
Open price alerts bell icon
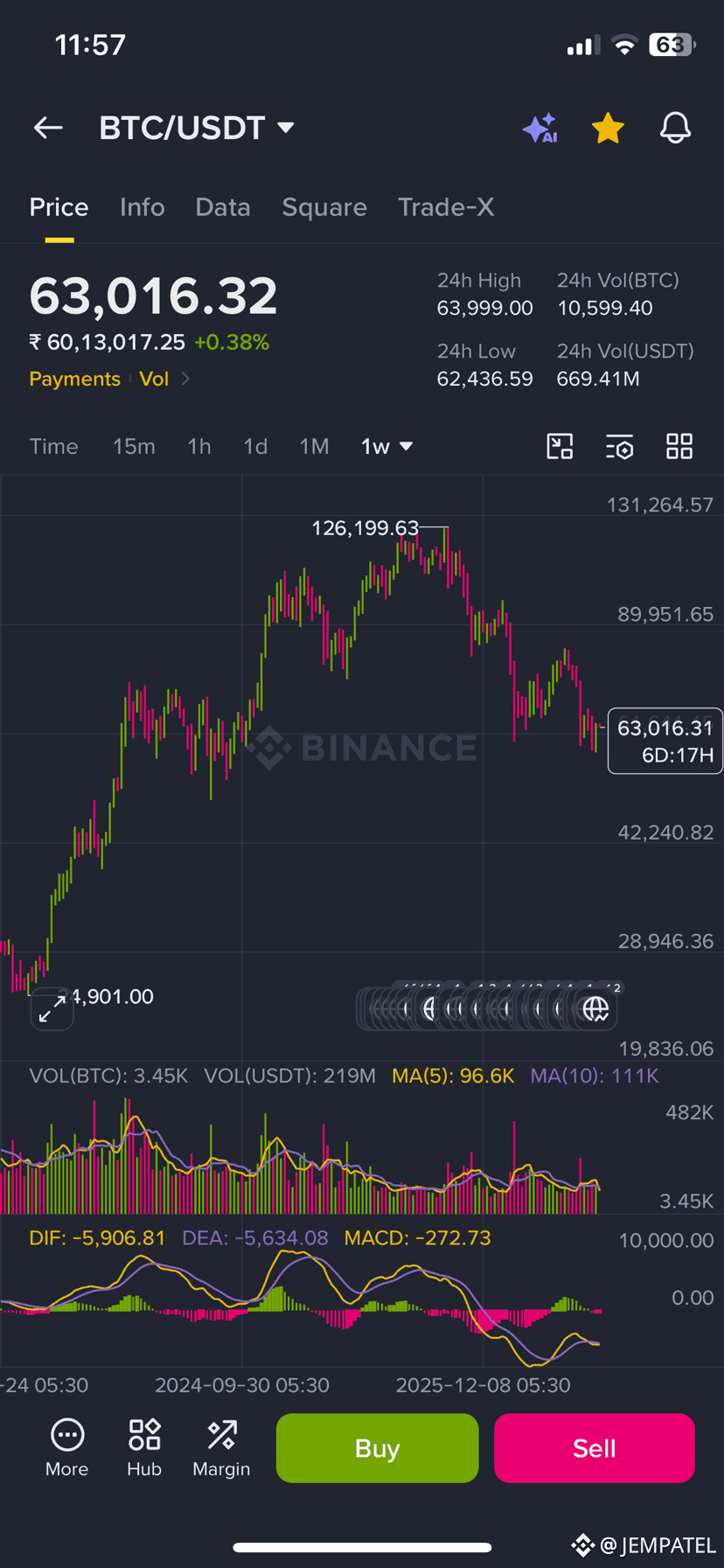coord(675,129)
